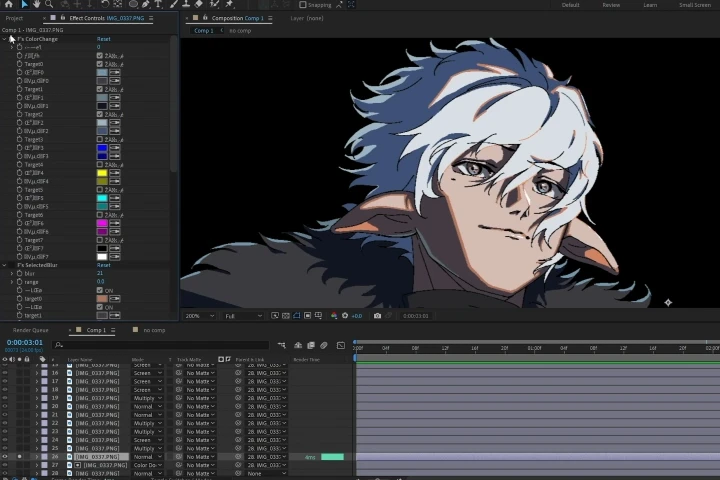The width and height of the screenshot is (720, 480).
Task: Toggle transparency grid in viewer footer
Action: pos(286,316)
